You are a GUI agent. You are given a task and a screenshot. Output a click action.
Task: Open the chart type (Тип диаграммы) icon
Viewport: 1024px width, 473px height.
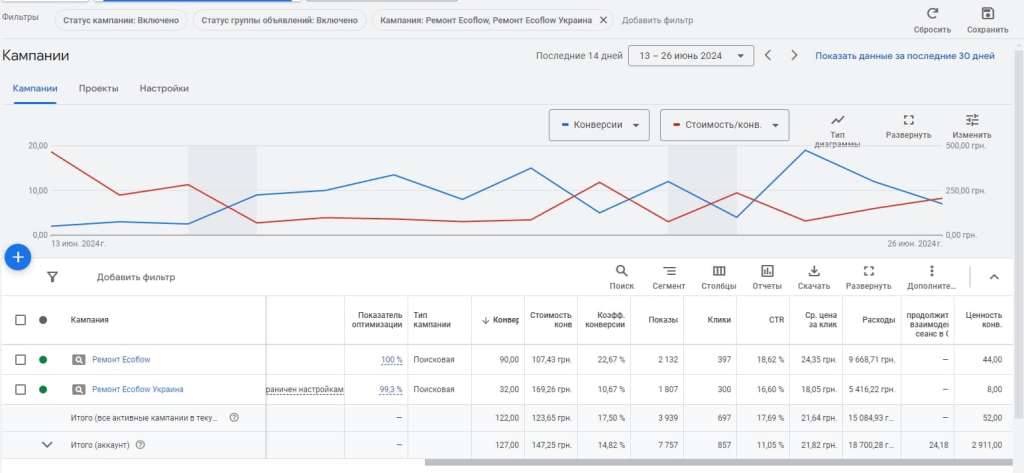click(837, 120)
